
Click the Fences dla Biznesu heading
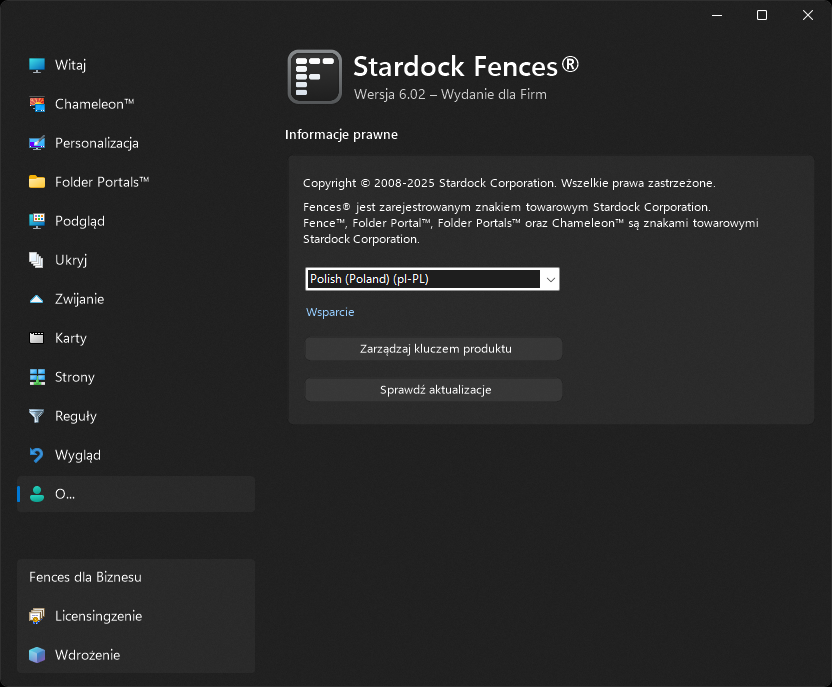tap(85, 577)
